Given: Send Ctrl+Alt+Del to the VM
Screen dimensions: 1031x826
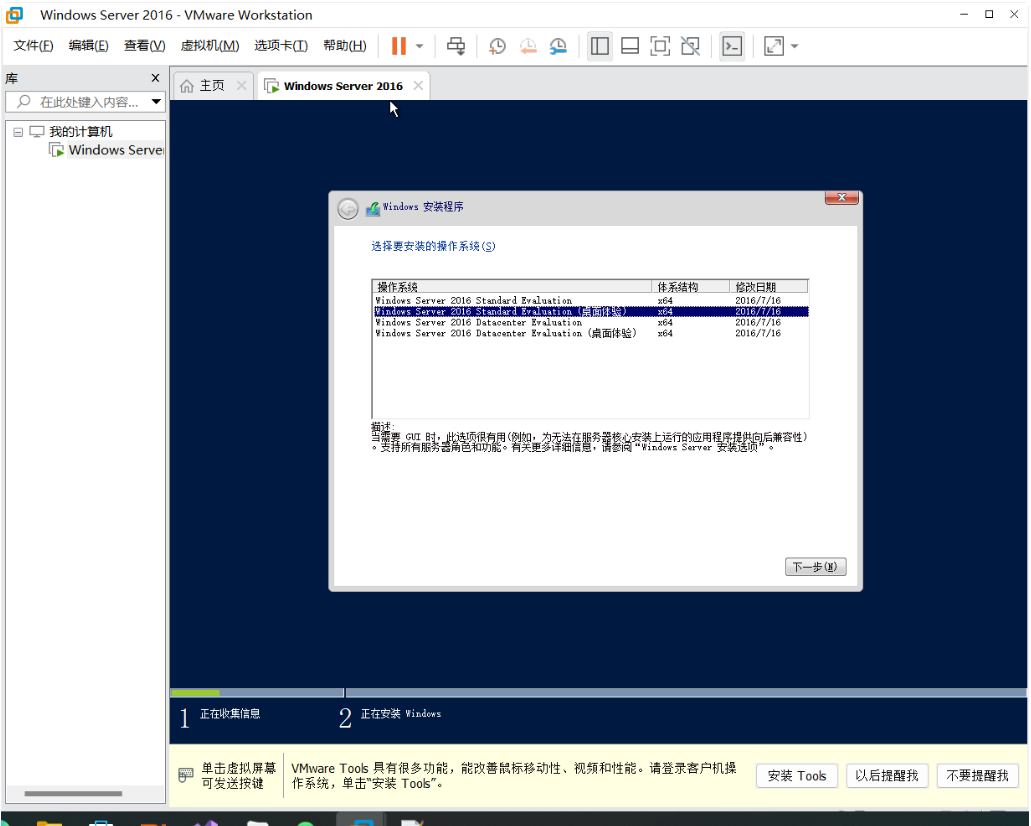Looking at the screenshot, I should [x=456, y=46].
